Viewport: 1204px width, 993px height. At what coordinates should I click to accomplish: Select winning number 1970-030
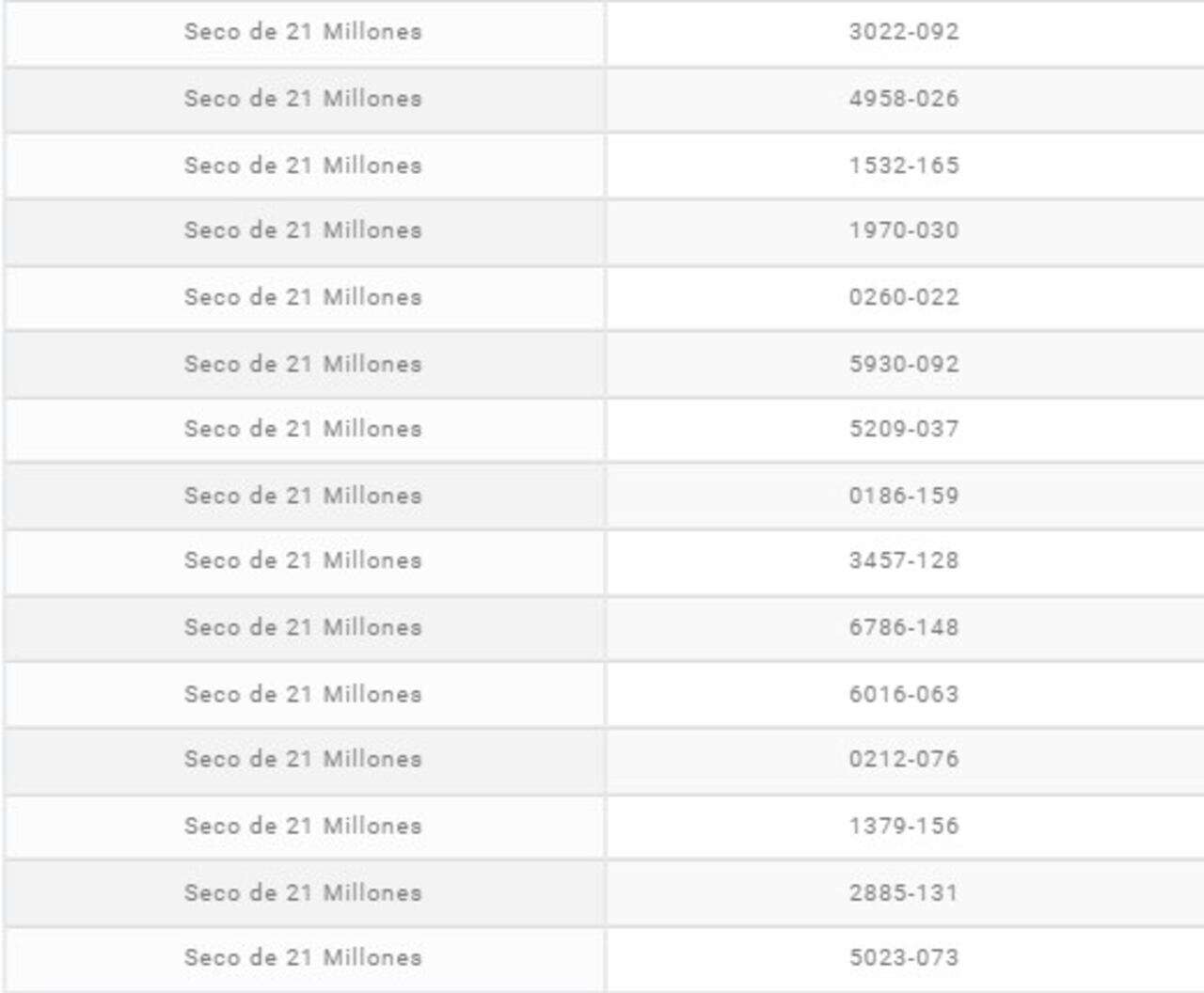(904, 230)
